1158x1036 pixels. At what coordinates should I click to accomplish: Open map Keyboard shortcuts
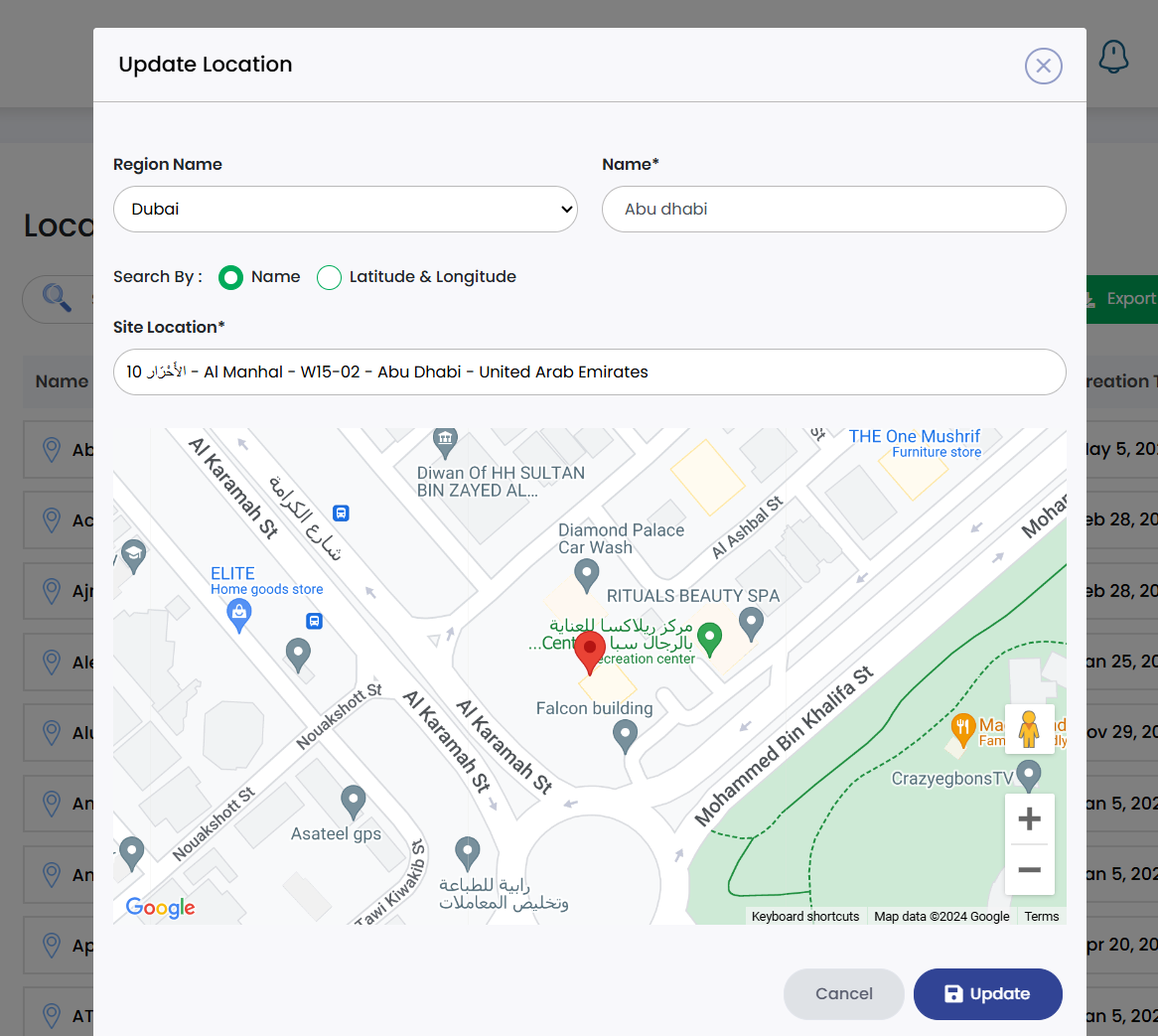(x=804, y=916)
